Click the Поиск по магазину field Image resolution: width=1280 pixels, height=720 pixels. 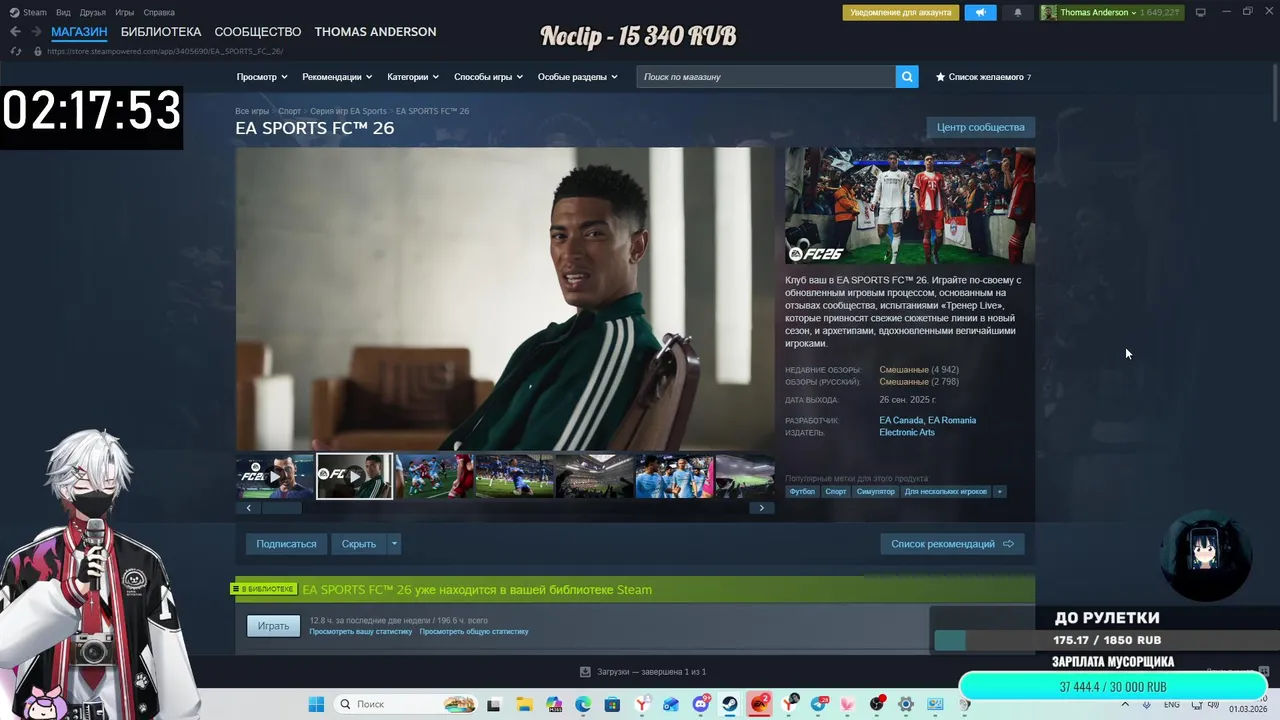click(766, 77)
